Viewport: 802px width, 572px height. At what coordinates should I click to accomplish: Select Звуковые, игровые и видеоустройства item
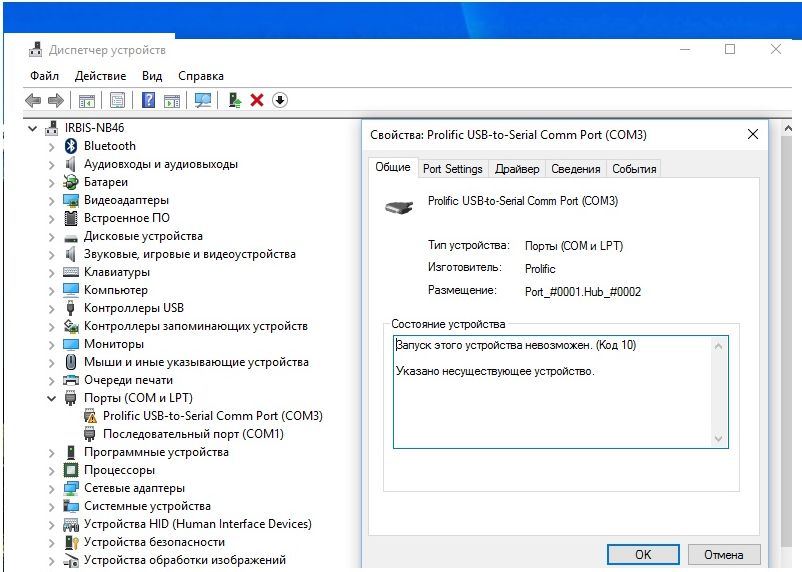click(190, 254)
